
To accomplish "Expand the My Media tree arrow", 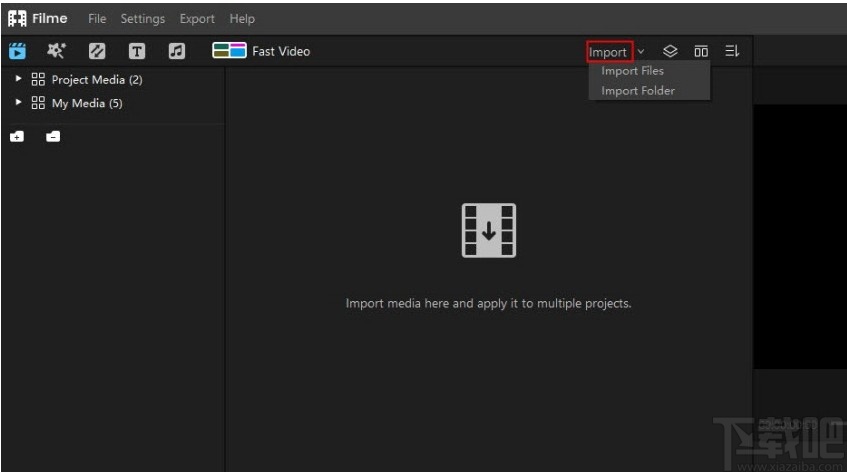I will 18,102.
